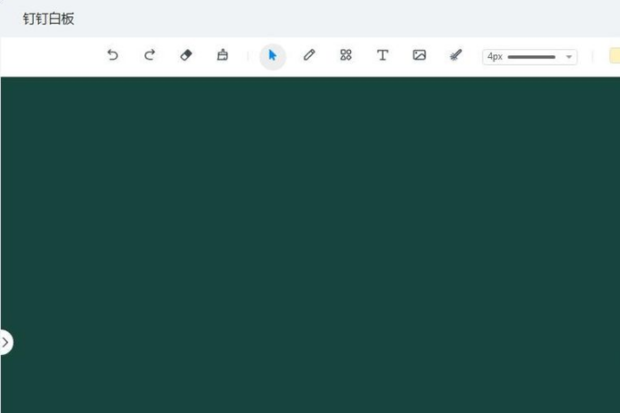
Task: Open the shapes tool
Action: click(346, 55)
